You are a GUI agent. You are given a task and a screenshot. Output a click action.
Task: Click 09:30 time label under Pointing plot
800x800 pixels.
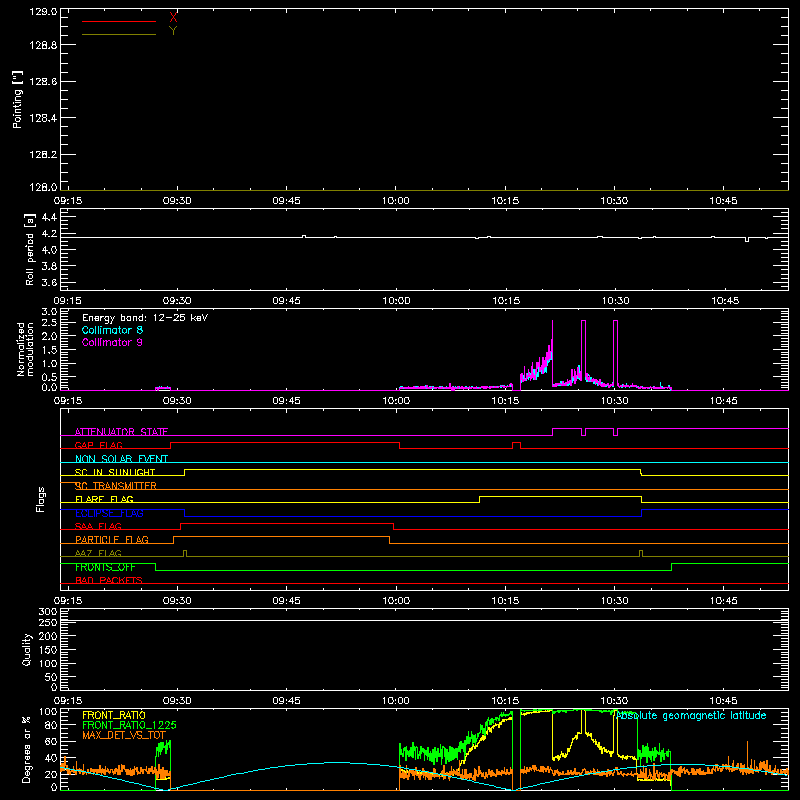[x=177, y=201]
